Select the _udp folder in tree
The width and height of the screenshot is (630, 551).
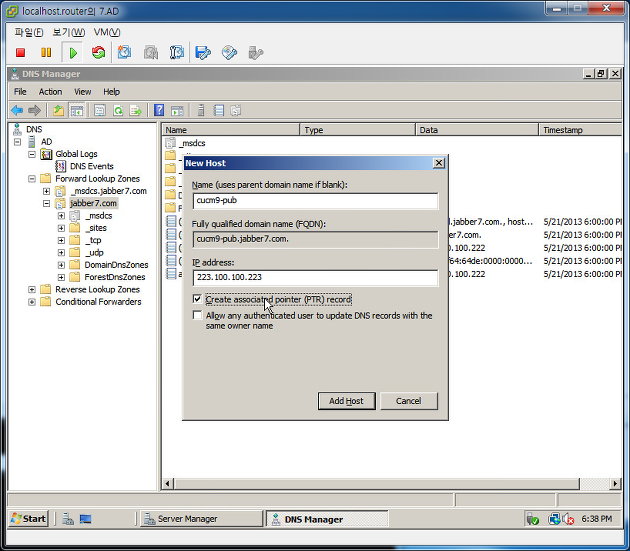click(94, 253)
